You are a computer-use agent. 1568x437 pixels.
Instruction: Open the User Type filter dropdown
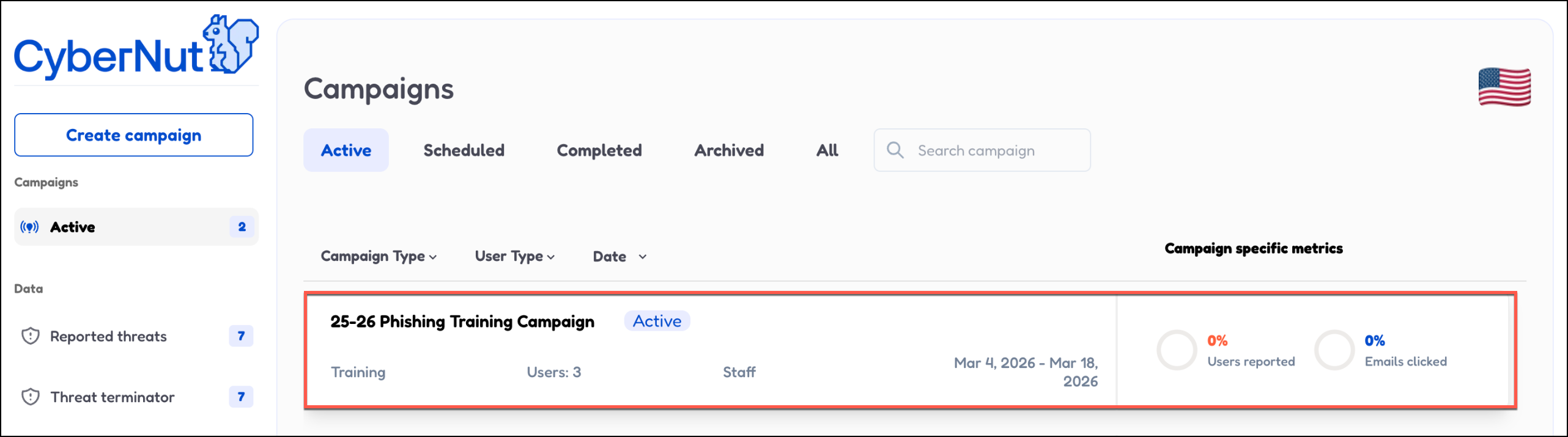point(514,257)
